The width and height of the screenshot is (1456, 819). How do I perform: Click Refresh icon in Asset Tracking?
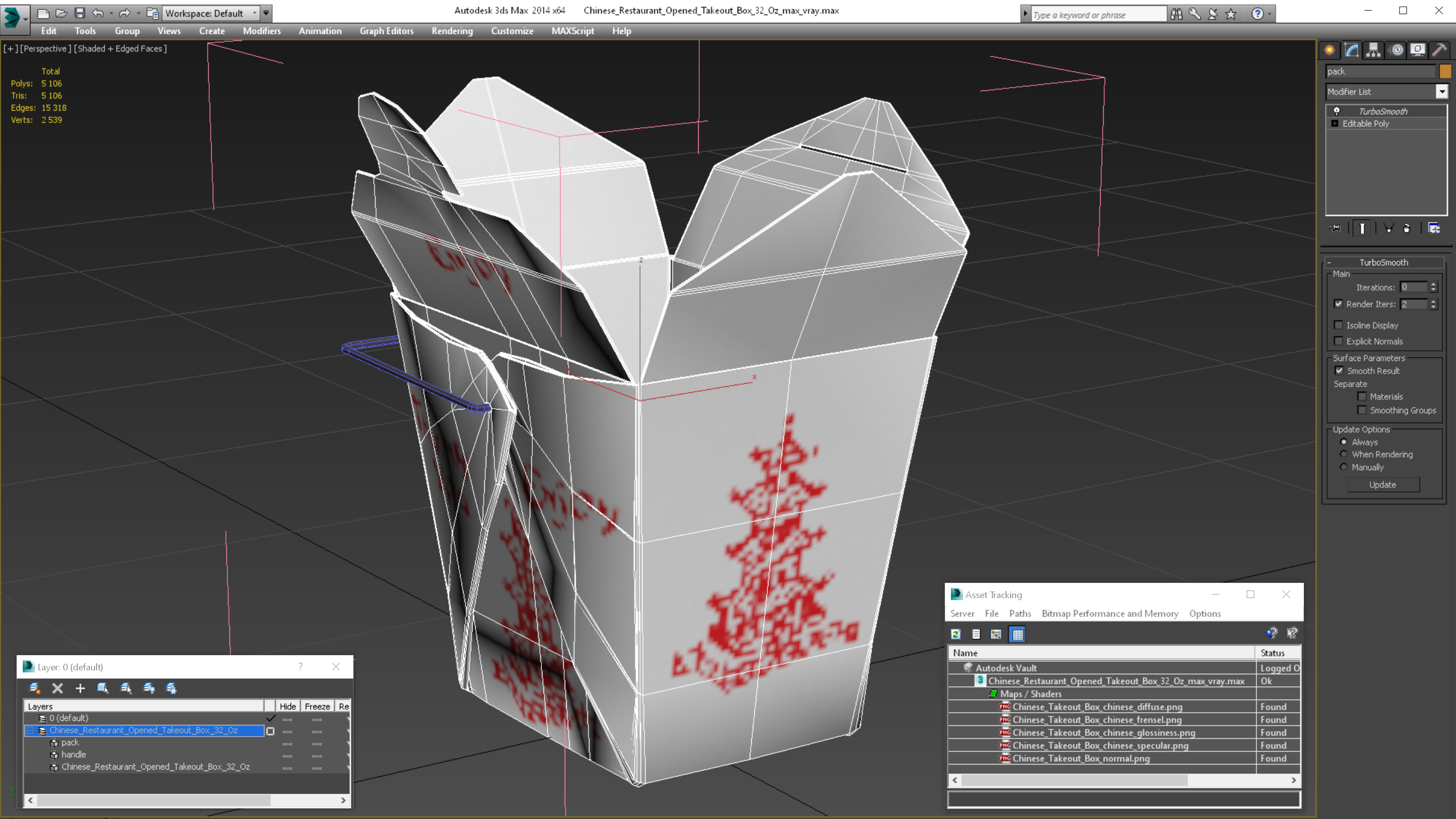tap(956, 634)
